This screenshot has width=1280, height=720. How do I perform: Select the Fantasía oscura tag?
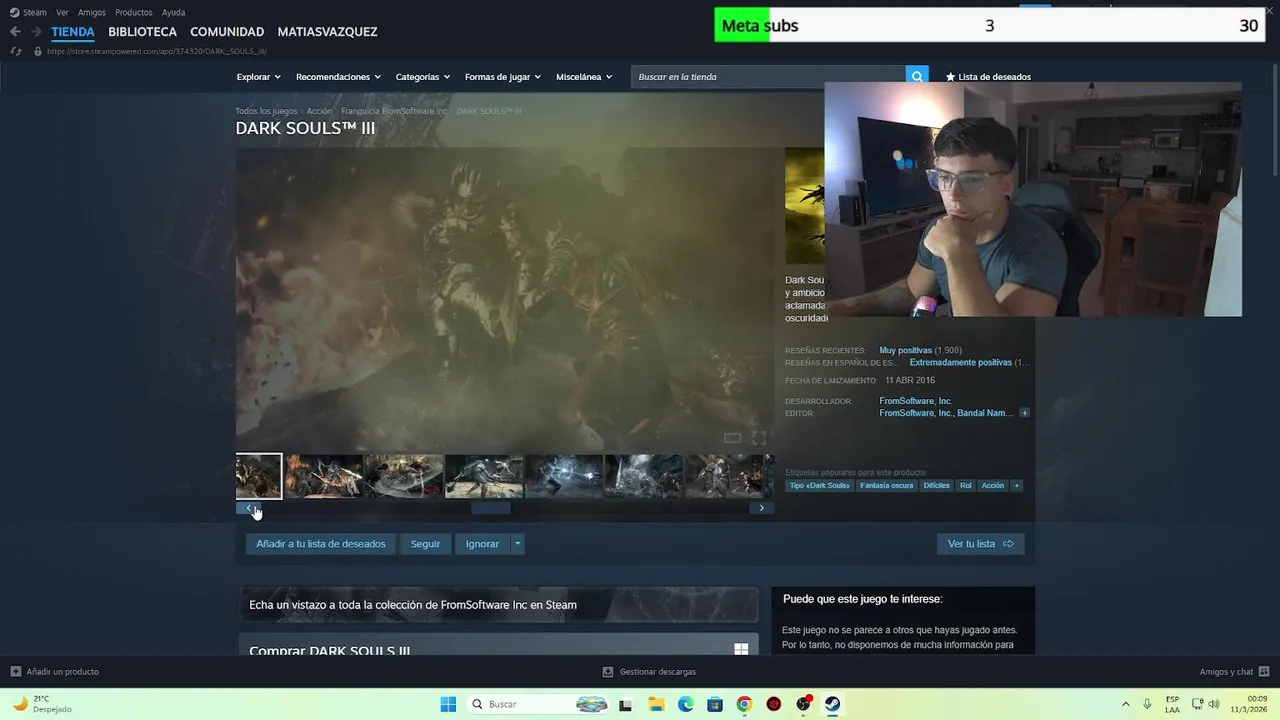(886, 486)
